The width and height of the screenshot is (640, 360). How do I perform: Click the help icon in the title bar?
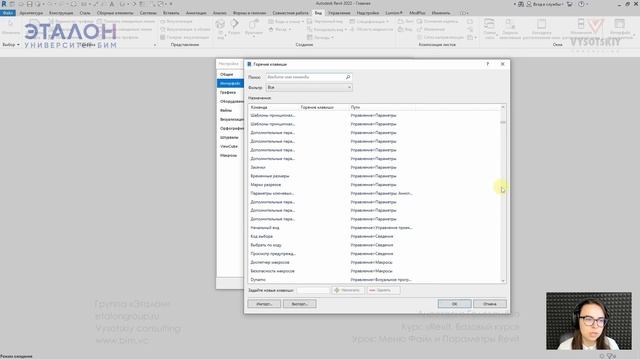click(581, 4)
